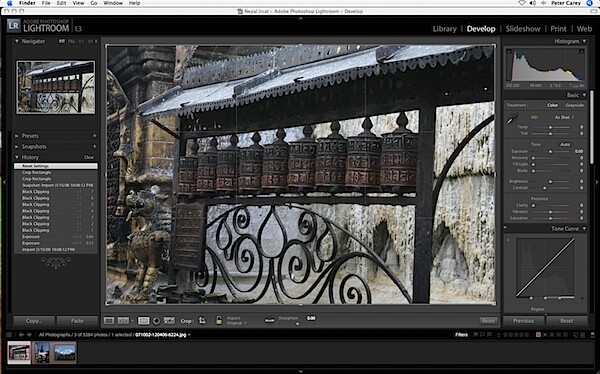Expand the Snapshots panel

coord(17,147)
